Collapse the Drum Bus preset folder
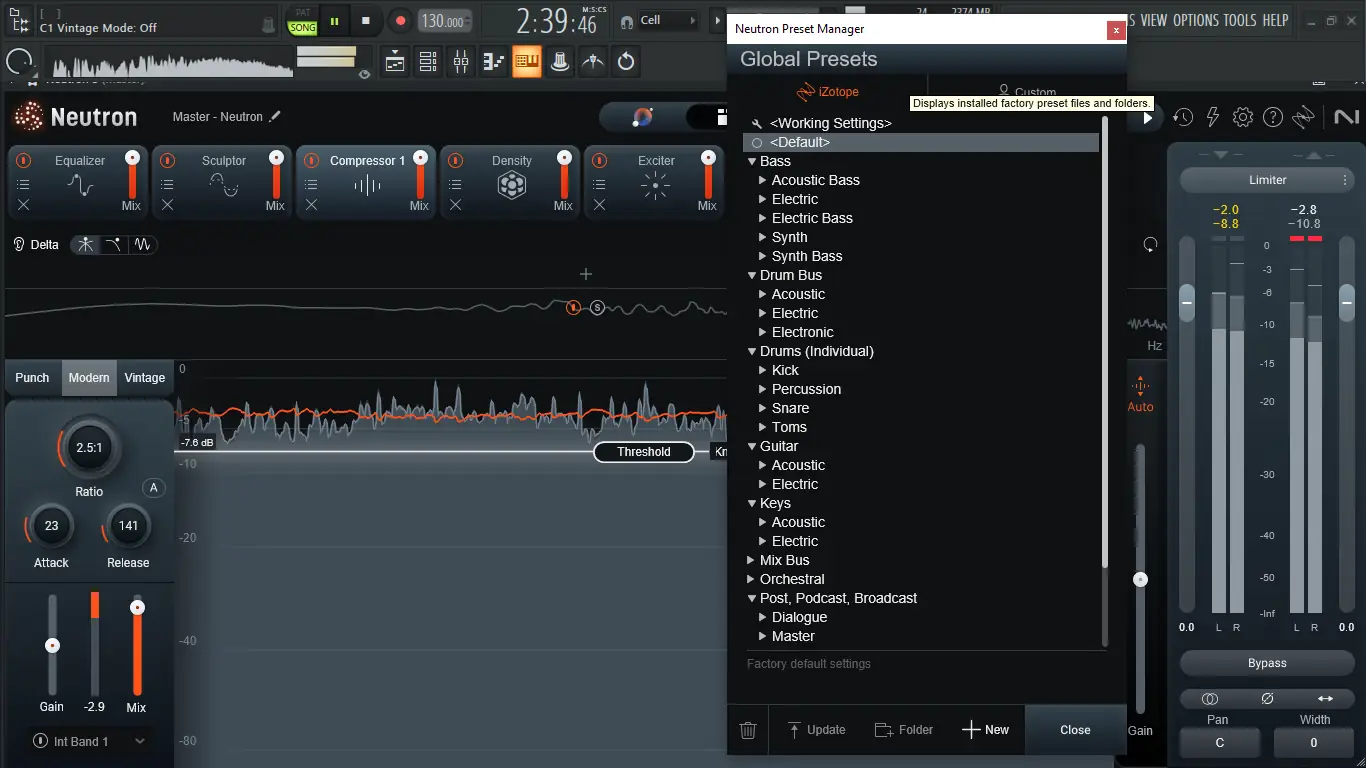Viewport: 1366px width, 768px height. (x=752, y=275)
